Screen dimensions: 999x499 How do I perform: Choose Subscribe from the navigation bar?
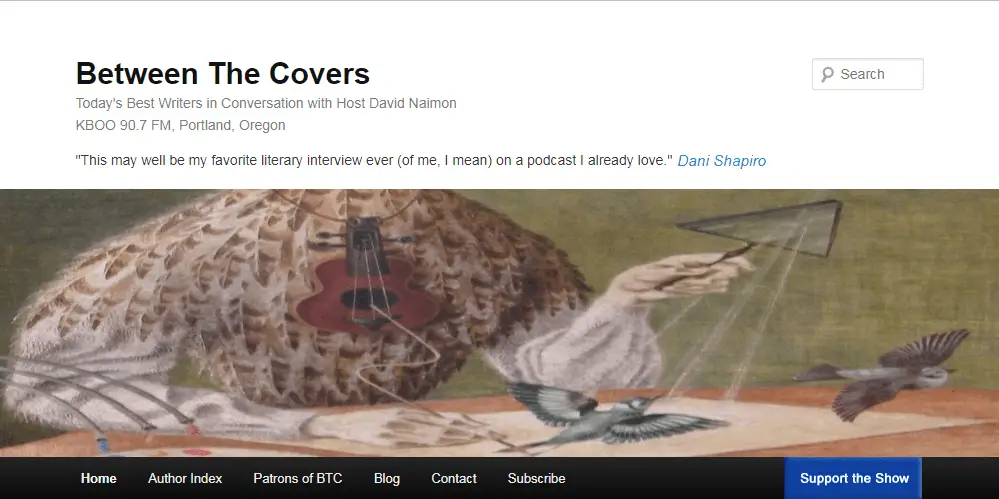coord(536,478)
